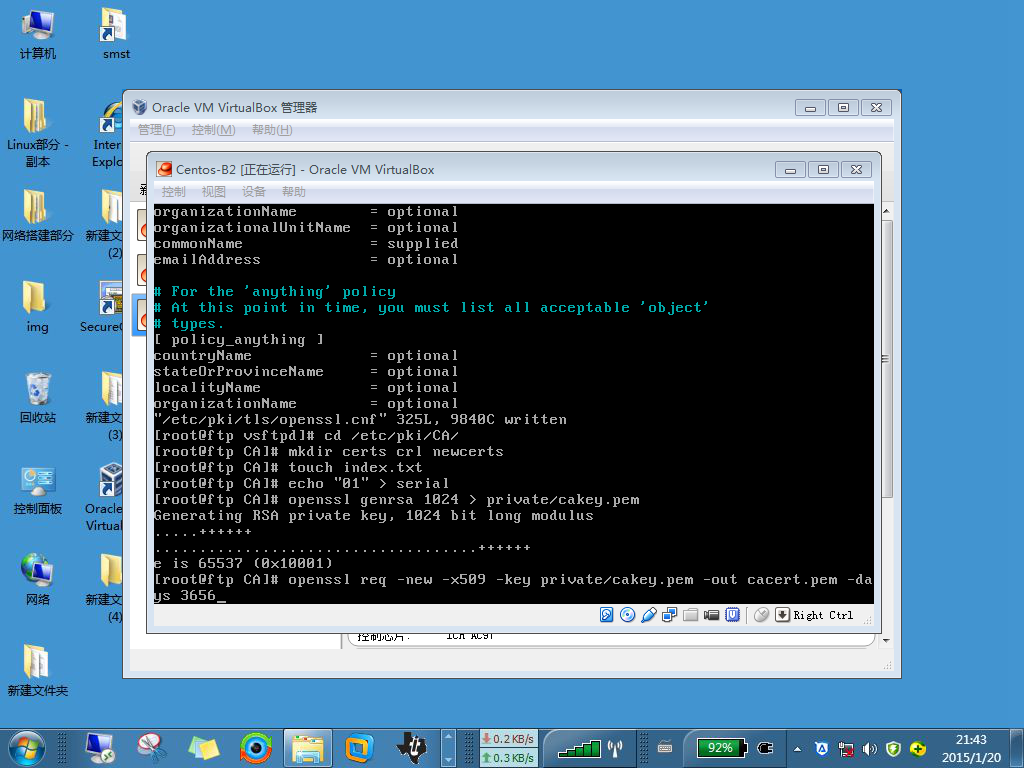Click the 92% battery indicator
The width and height of the screenshot is (1024, 768).
[721, 748]
